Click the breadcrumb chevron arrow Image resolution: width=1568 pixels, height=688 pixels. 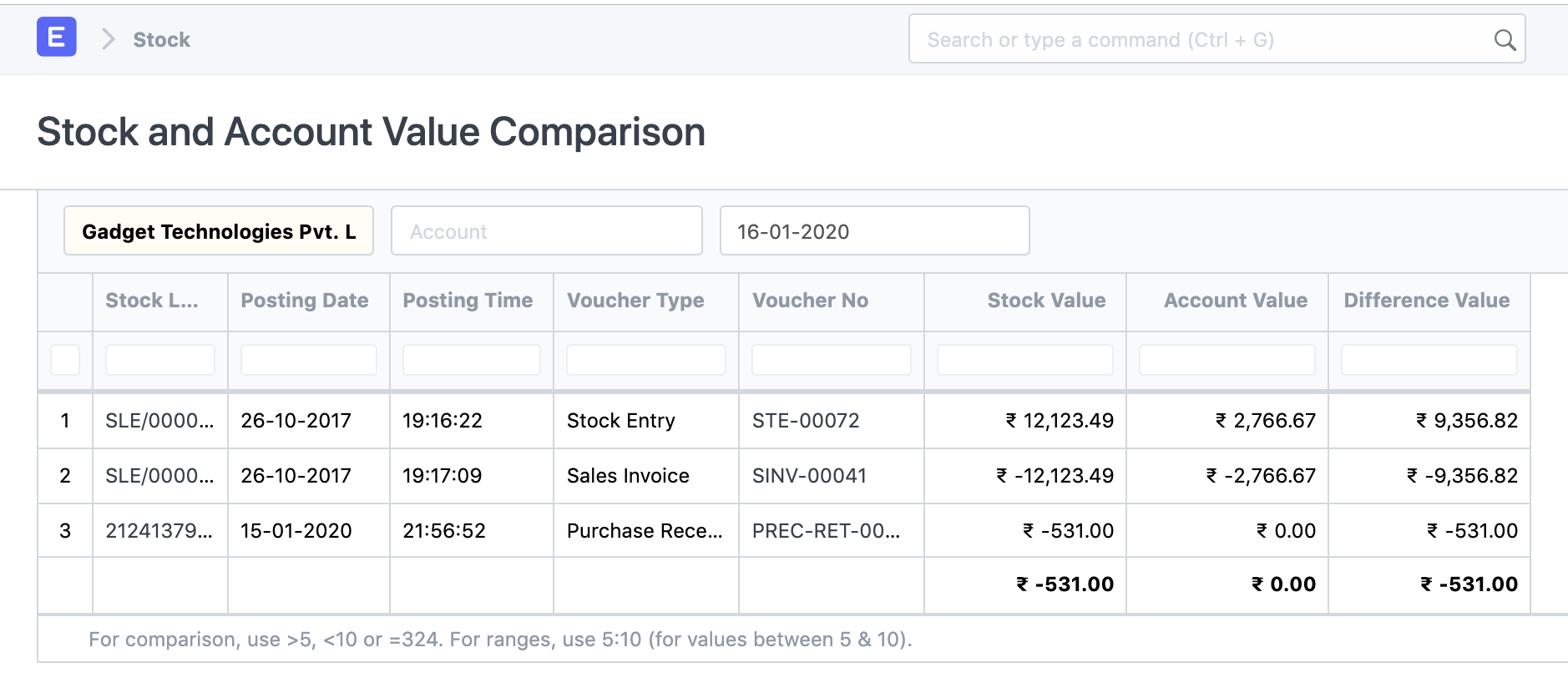pyautogui.click(x=108, y=39)
